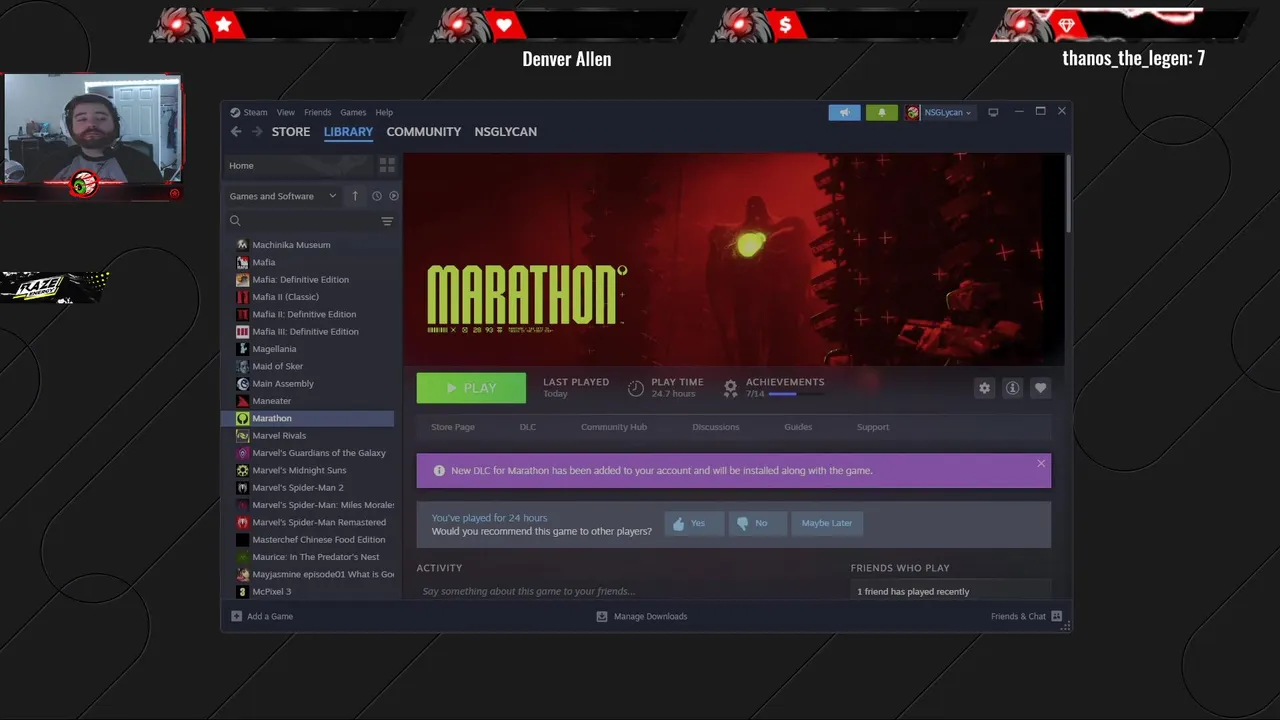This screenshot has height=720, width=1280.
Task: Open Marathon Store Page link
Action: (x=453, y=427)
